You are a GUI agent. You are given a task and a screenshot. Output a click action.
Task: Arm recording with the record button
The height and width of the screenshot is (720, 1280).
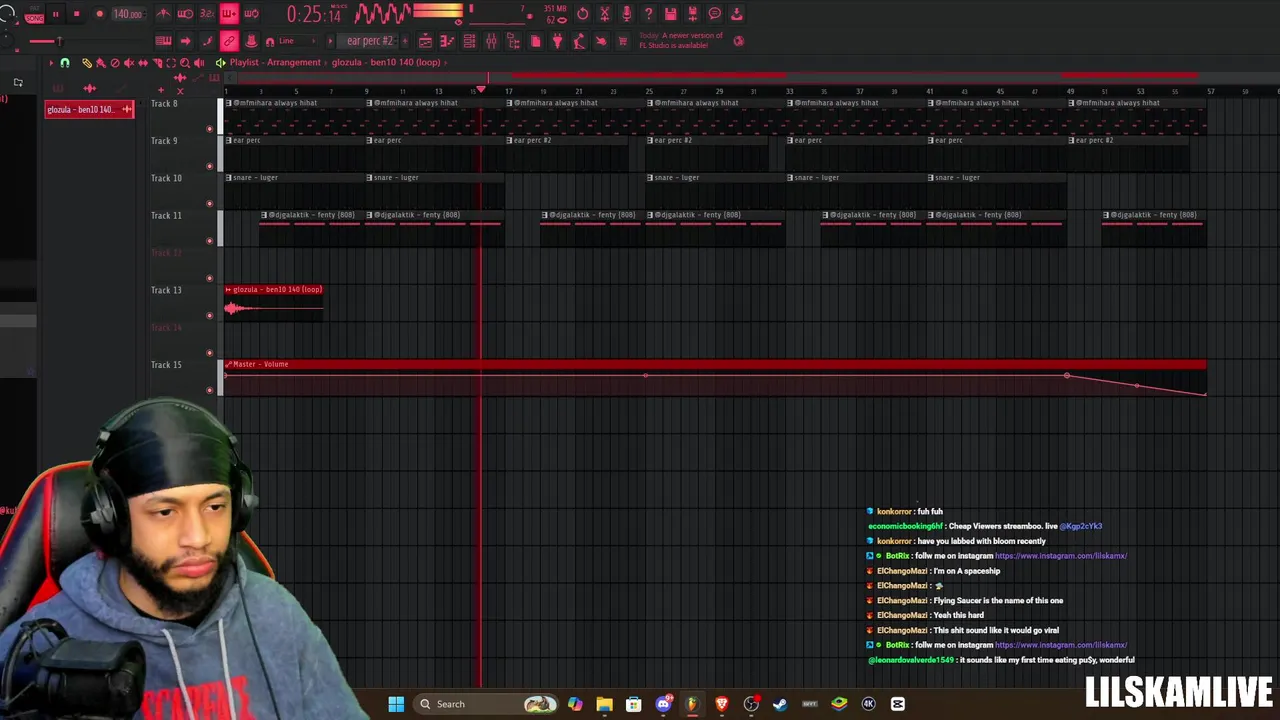(x=99, y=14)
